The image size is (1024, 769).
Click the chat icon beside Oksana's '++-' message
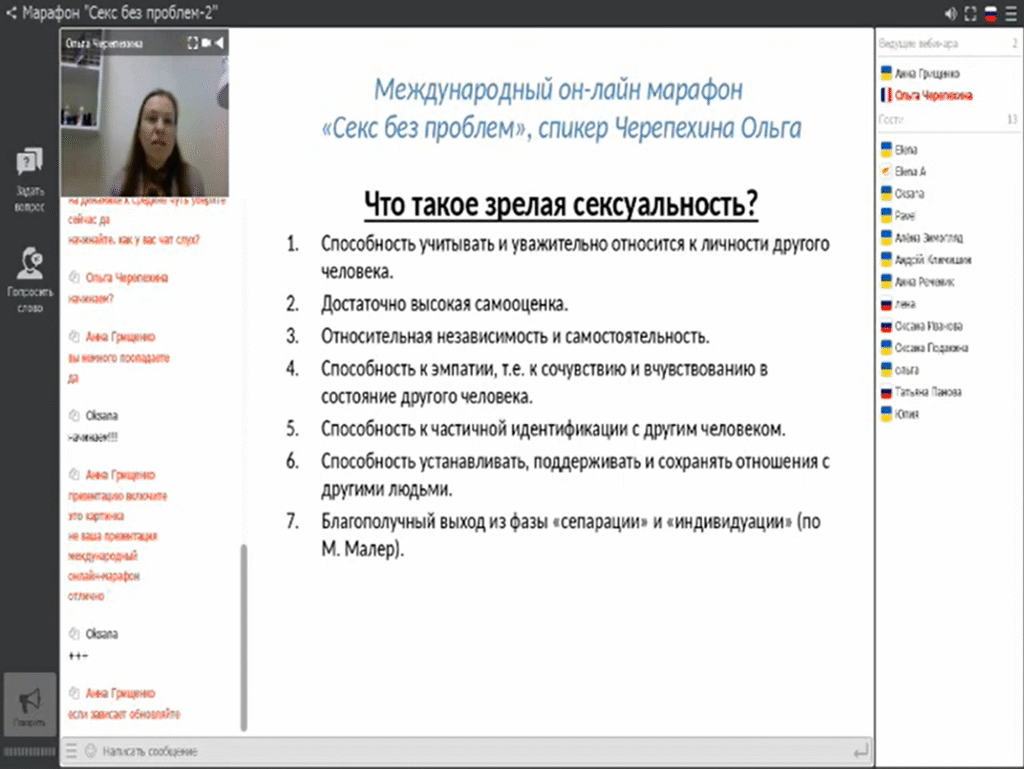click(74, 633)
